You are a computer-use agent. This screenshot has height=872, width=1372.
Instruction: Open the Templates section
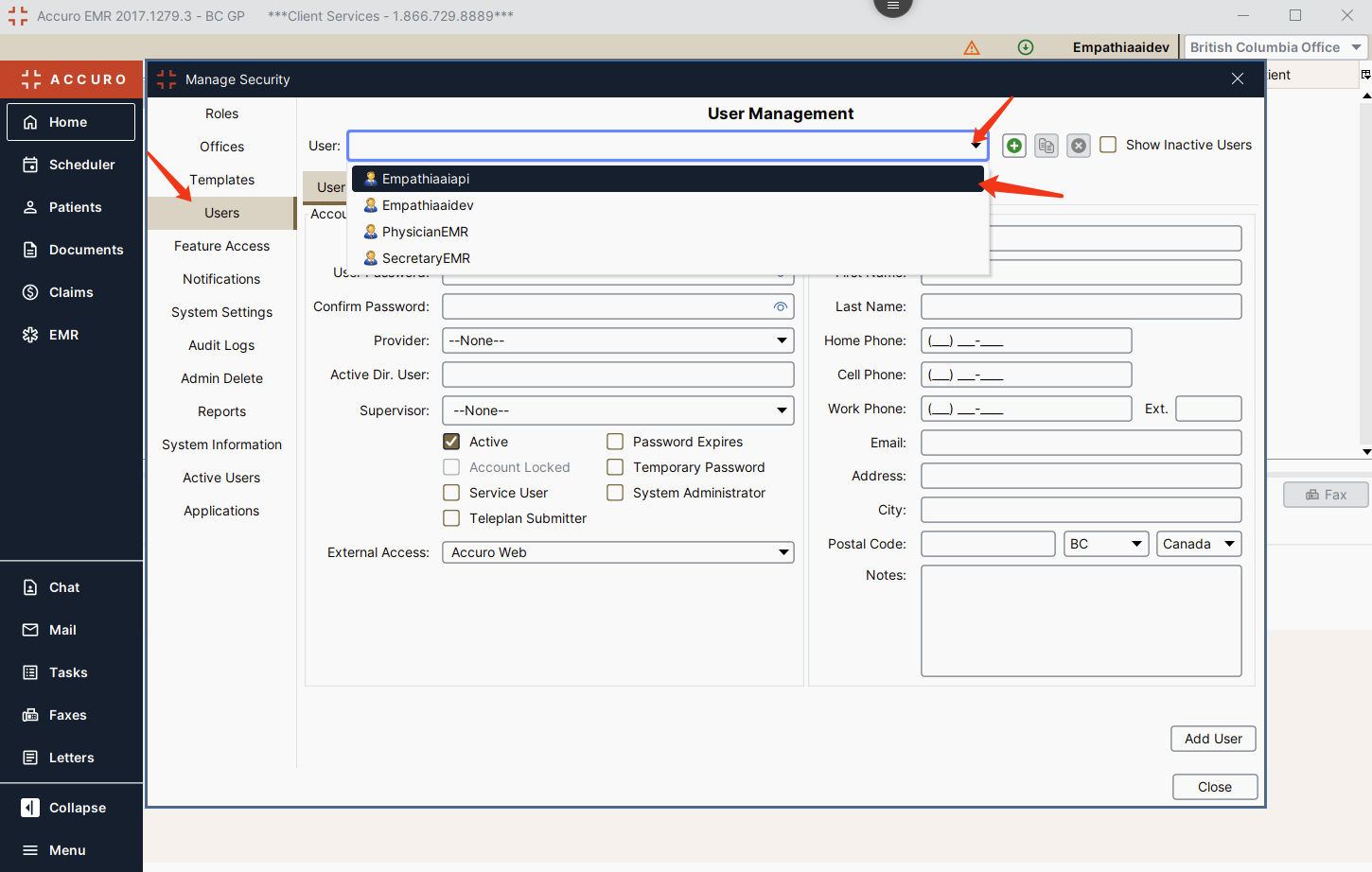[221, 180]
